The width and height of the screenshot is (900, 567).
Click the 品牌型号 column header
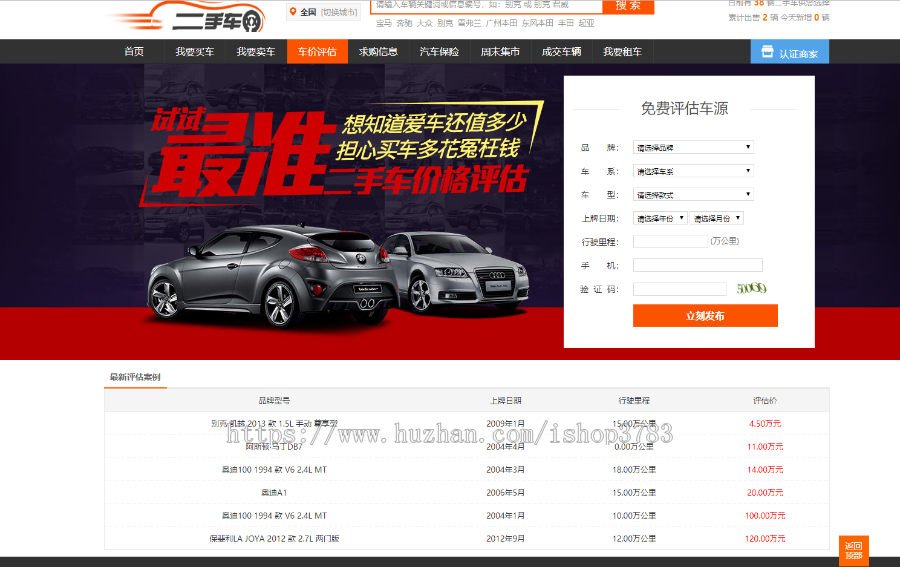point(274,401)
